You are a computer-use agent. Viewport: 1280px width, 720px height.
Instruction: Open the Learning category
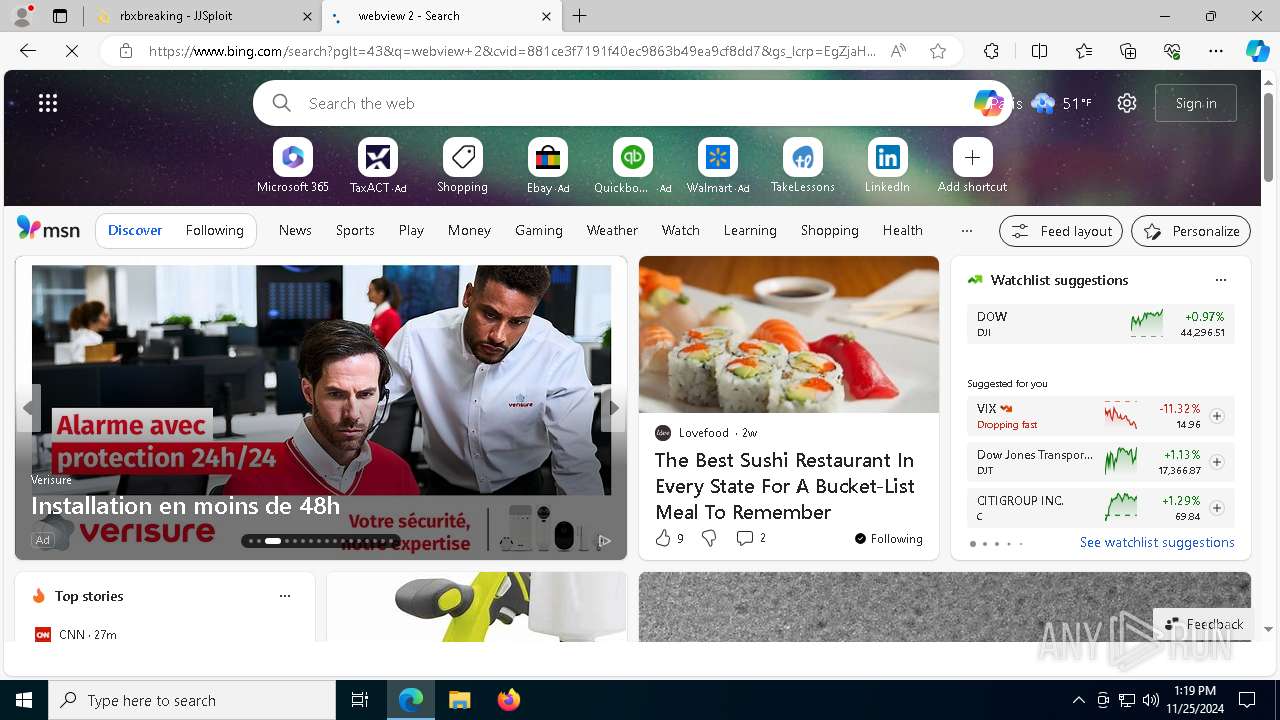pos(750,230)
